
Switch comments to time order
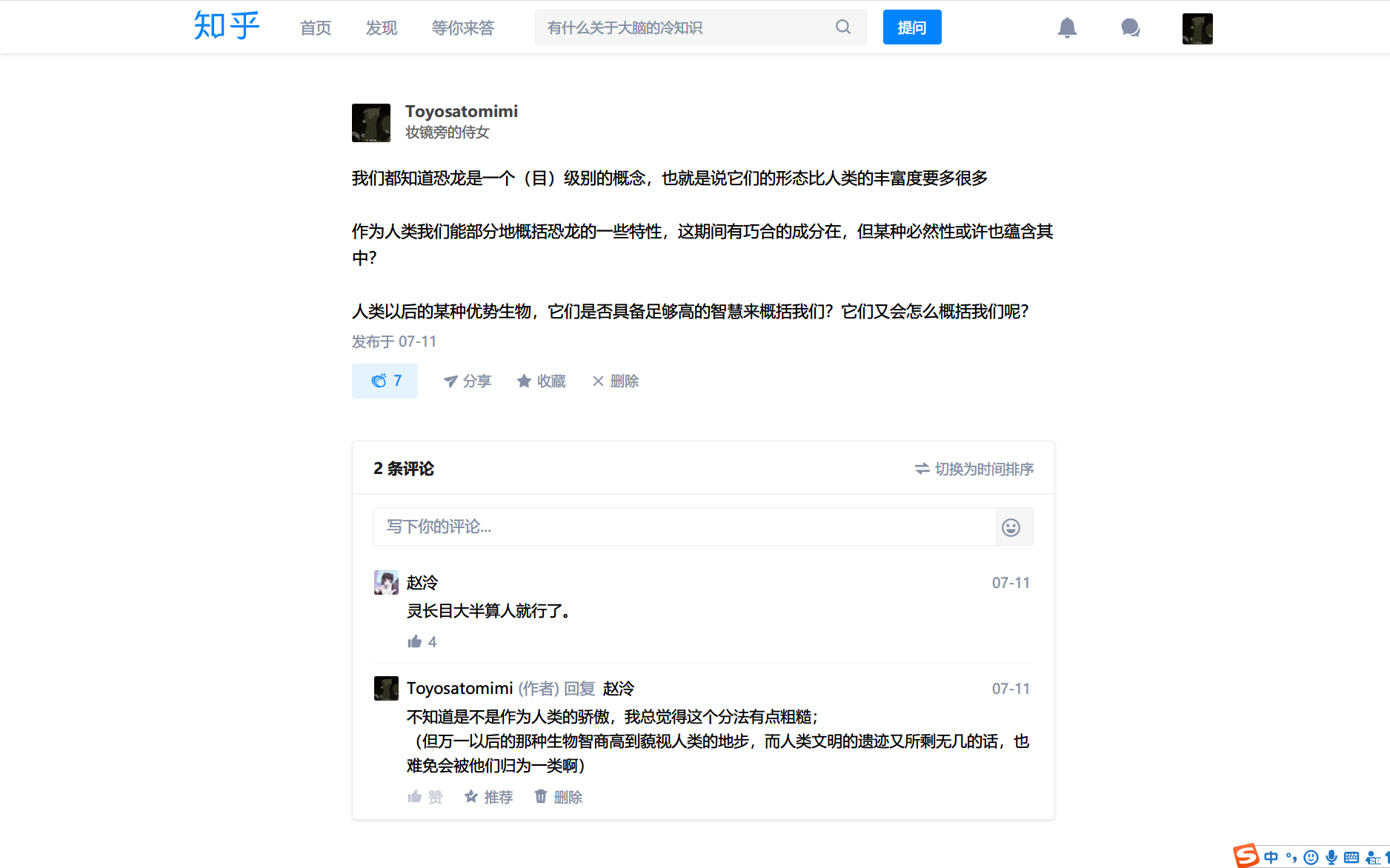[974, 469]
